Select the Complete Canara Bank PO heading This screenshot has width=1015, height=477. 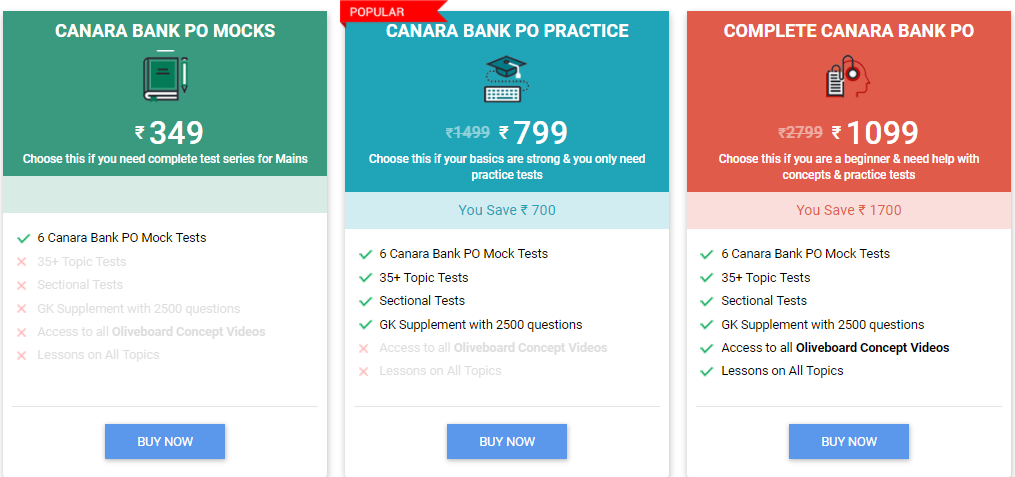849,30
